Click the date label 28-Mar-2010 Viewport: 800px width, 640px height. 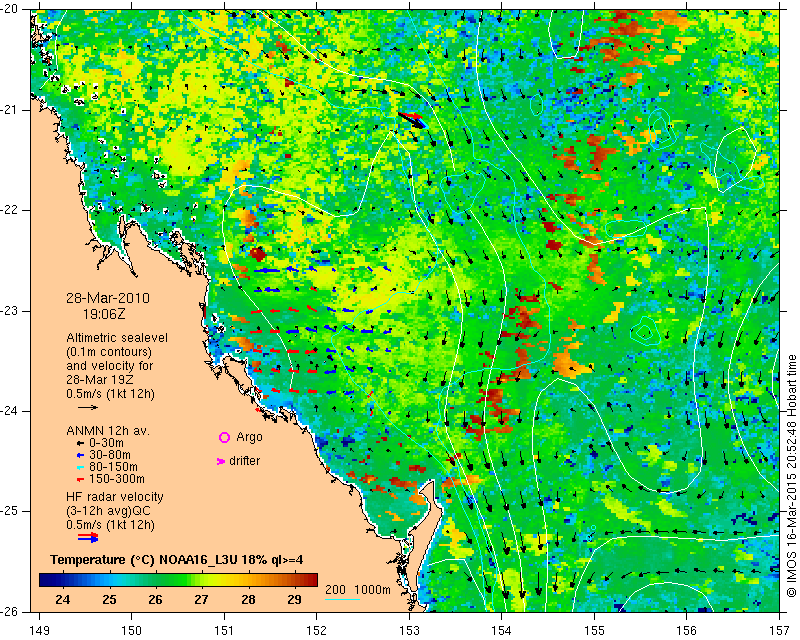[x=108, y=298]
